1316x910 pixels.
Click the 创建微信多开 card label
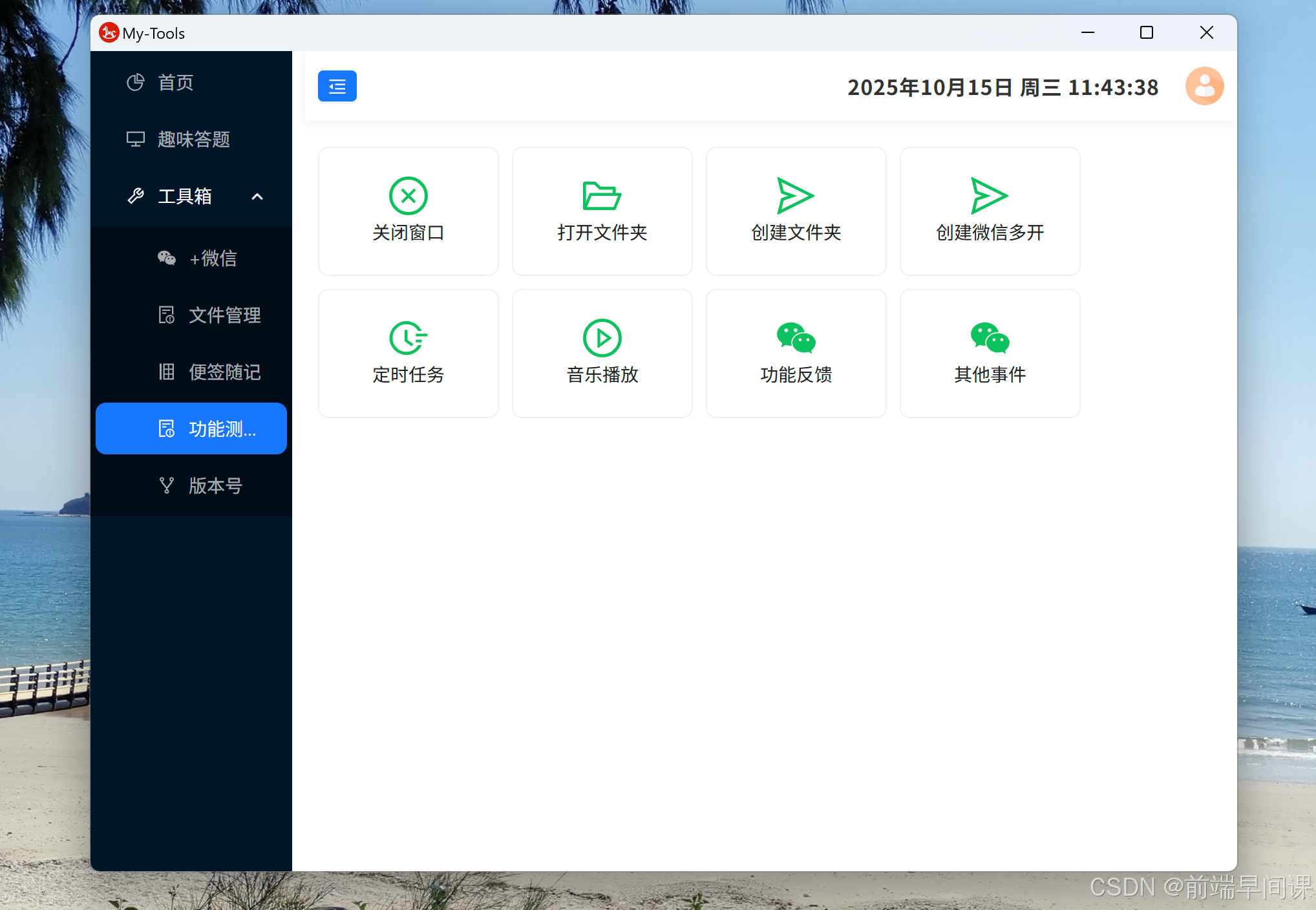coord(990,233)
